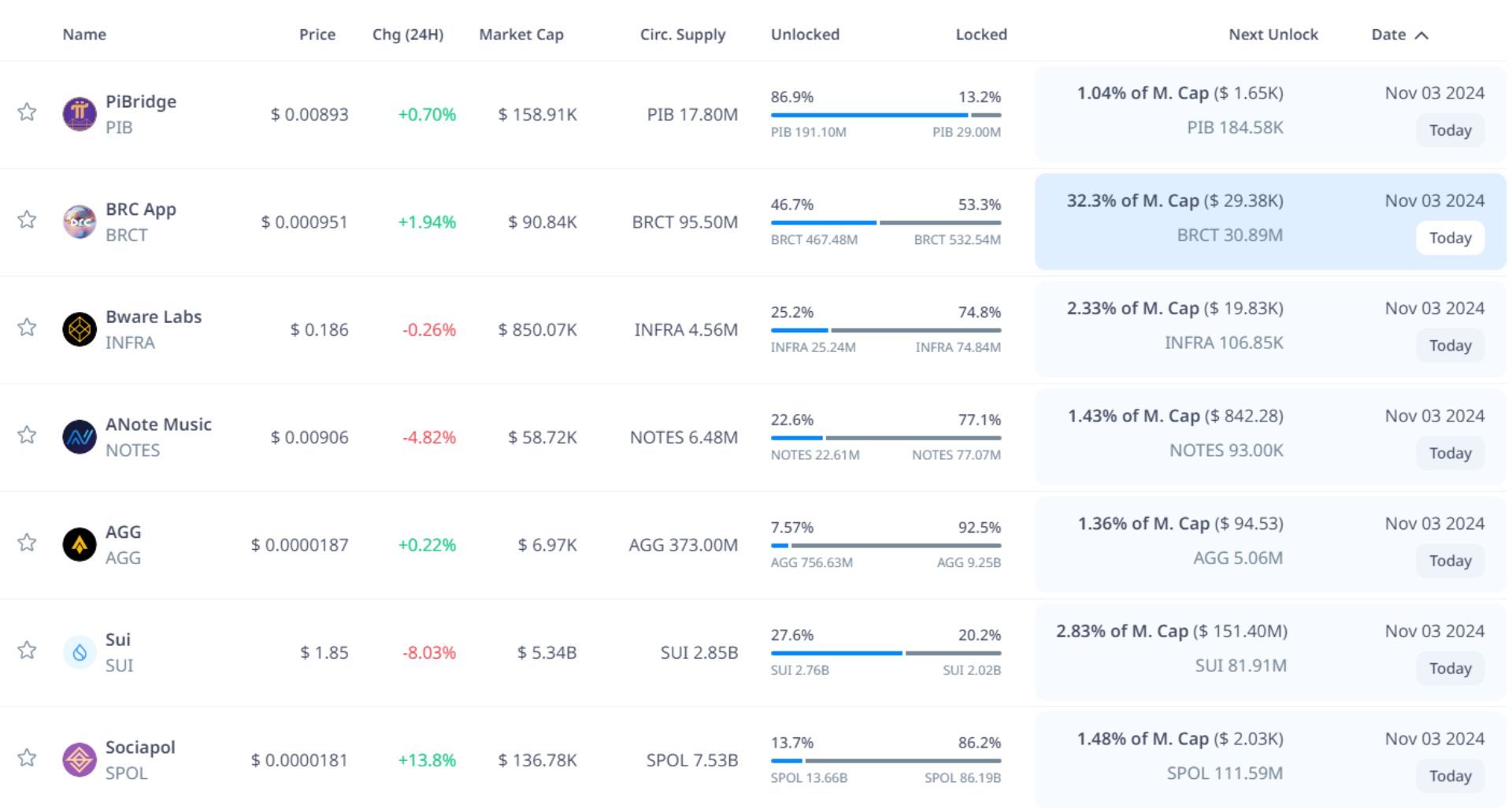Screen dimensions: 1512x809
Task: Open the Bware Labs name link
Action: [x=154, y=317]
